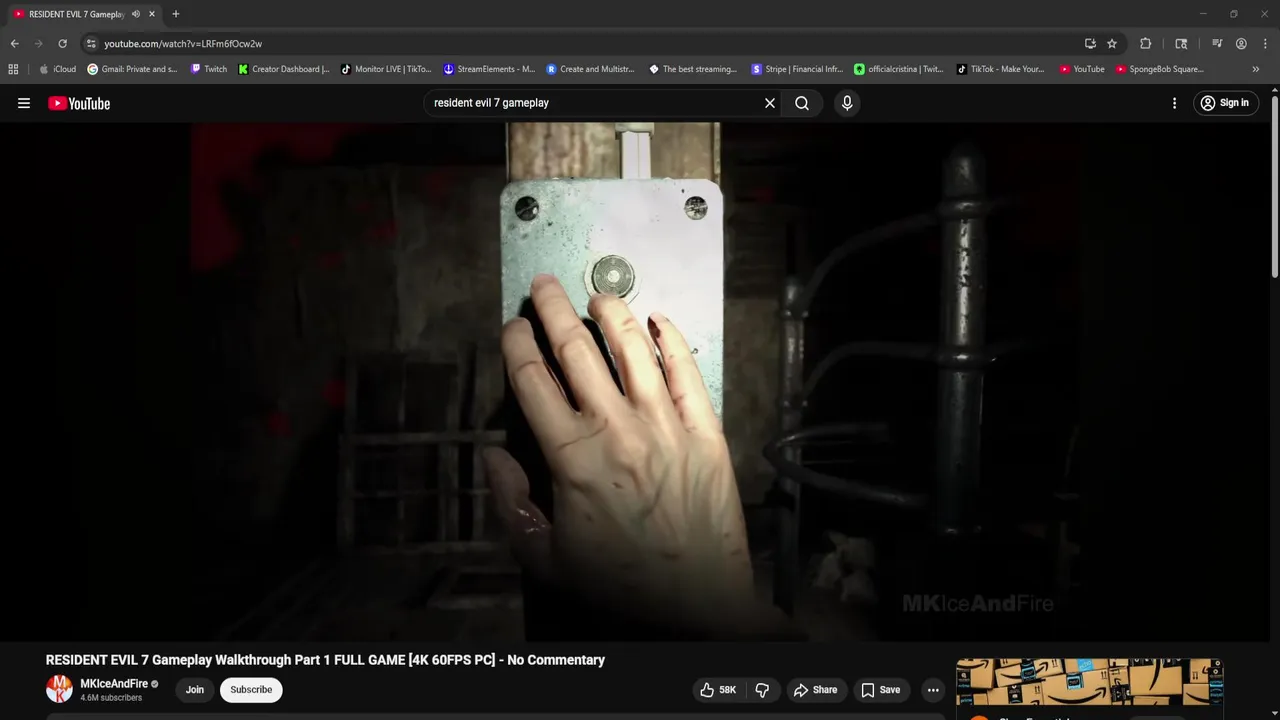Open the media controls toolbar icon
This screenshot has height=720, width=1280.
click(1217, 44)
